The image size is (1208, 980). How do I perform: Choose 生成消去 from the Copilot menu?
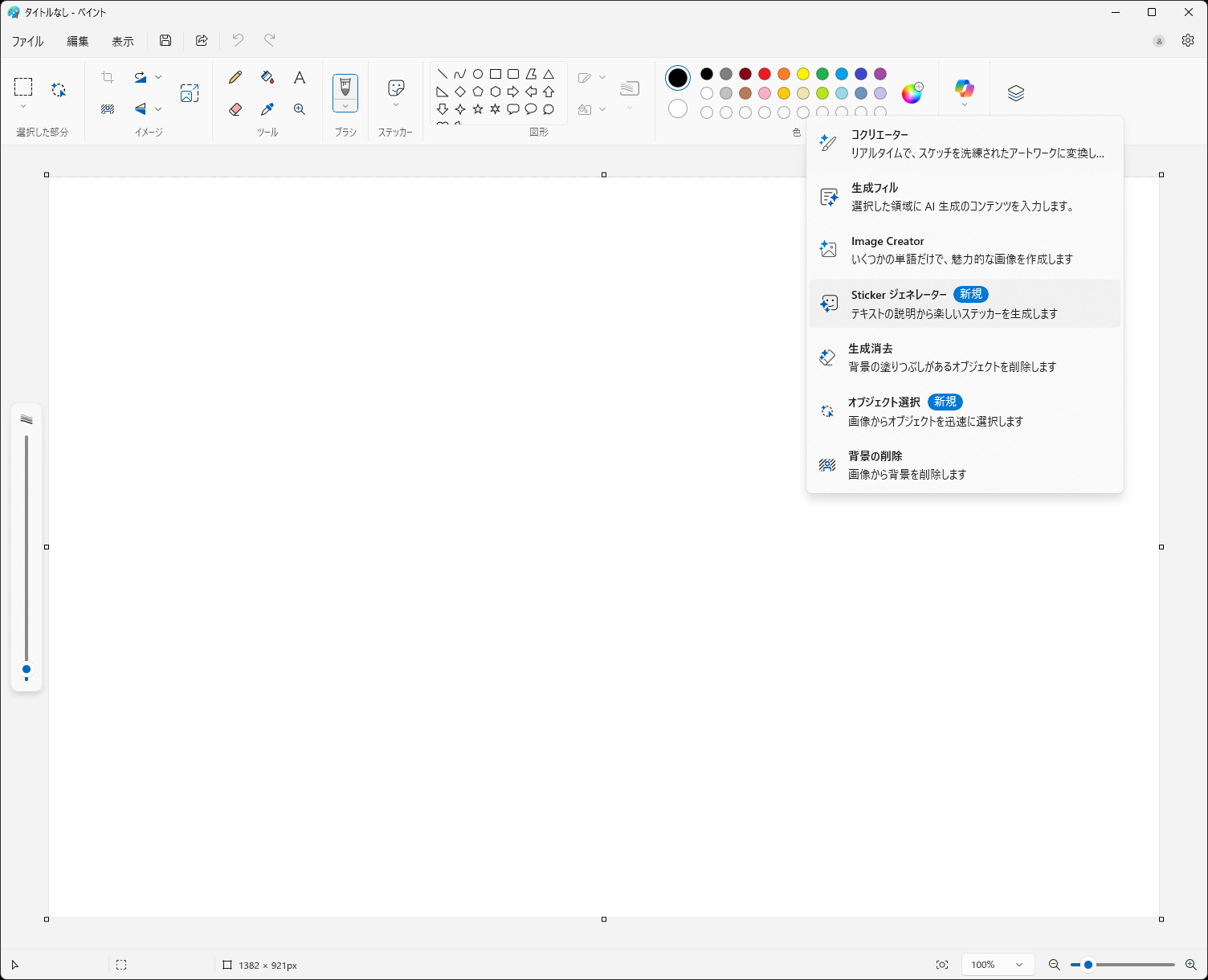click(x=965, y=357)
